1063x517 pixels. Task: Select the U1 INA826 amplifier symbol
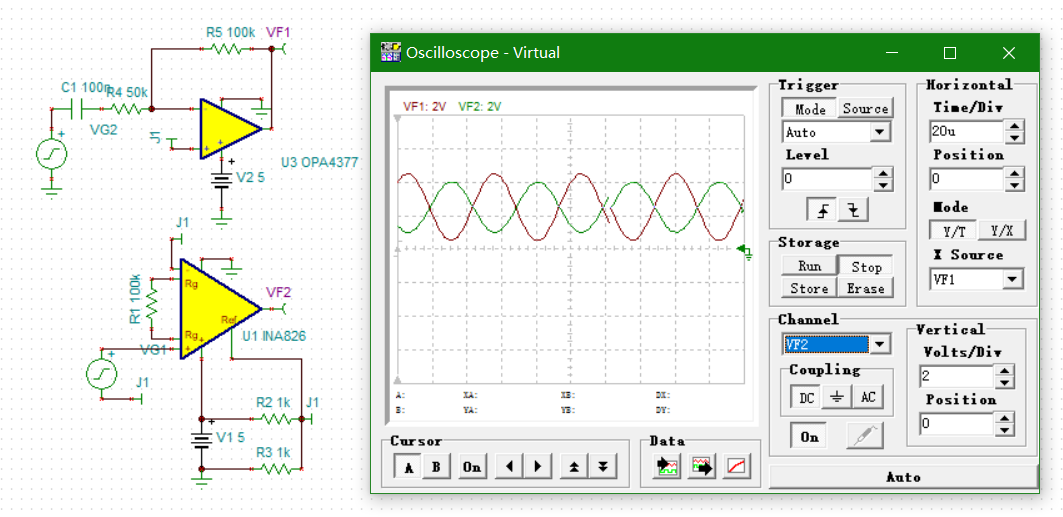click(x=220, y=308)
